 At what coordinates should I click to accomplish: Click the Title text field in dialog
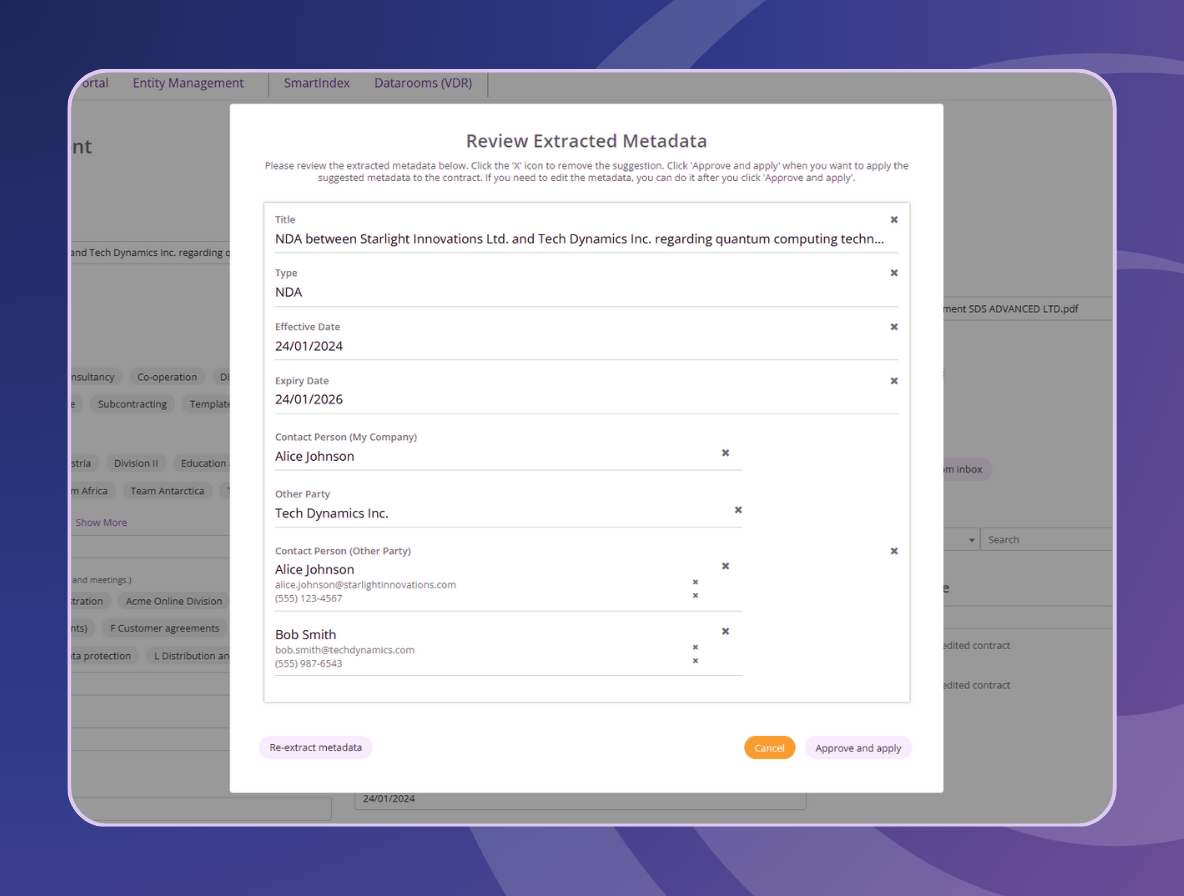(580, 239)
